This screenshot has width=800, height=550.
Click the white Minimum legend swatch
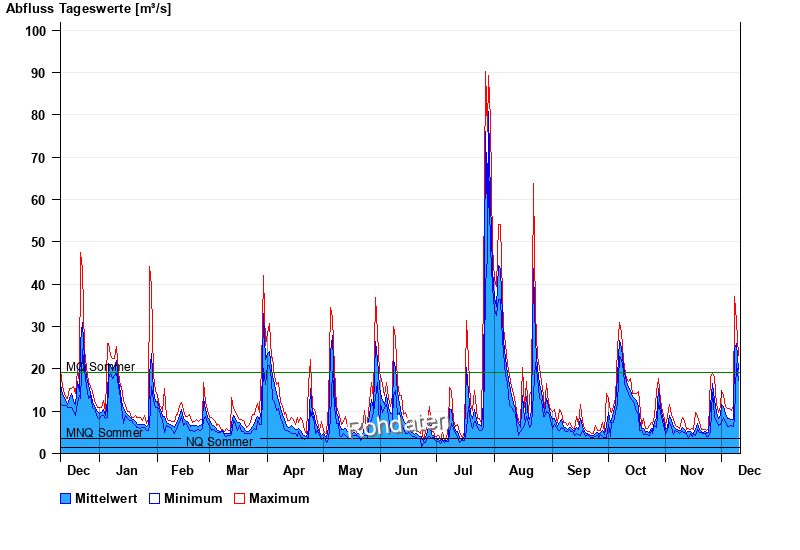click(x=154, y=498)
